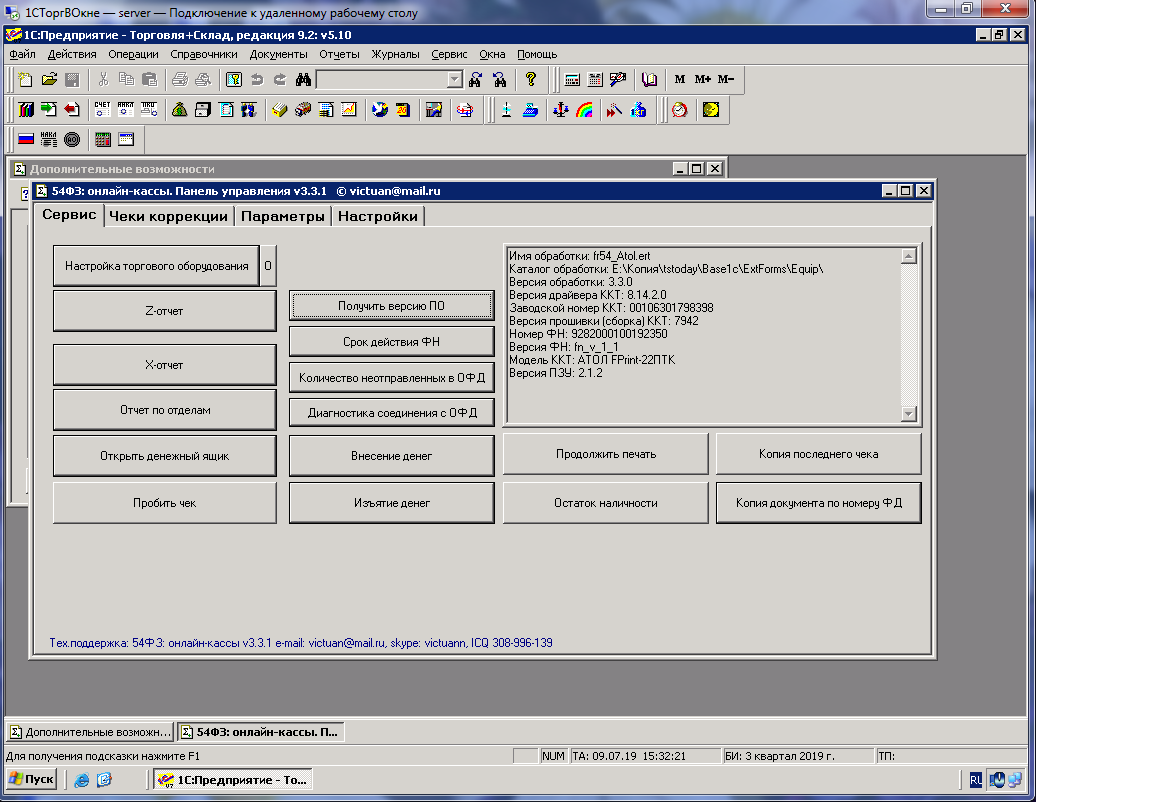Open the Справочники menu

(204, 54)
